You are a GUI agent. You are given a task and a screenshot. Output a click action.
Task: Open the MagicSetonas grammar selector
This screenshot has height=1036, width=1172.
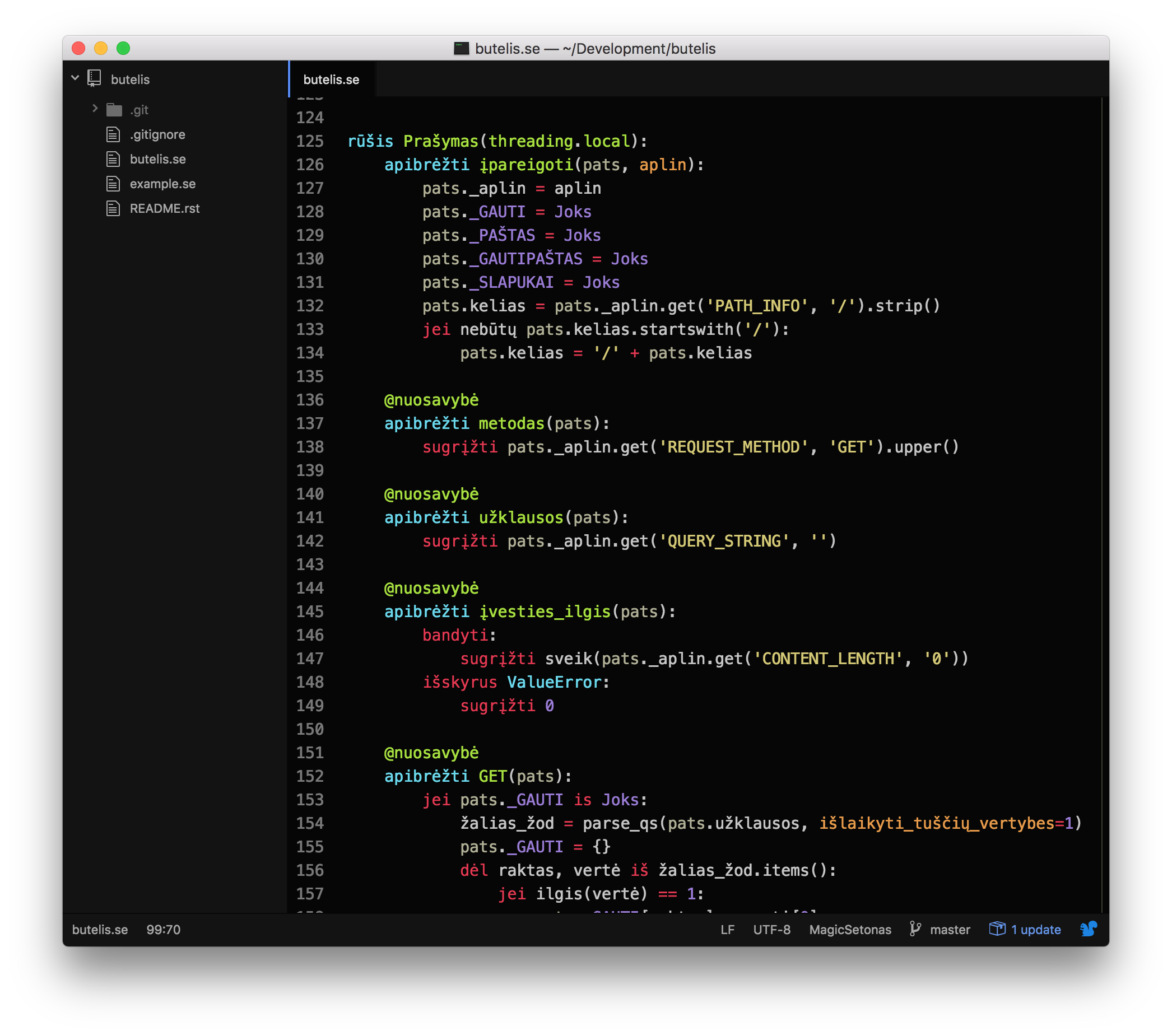[850, 930]
